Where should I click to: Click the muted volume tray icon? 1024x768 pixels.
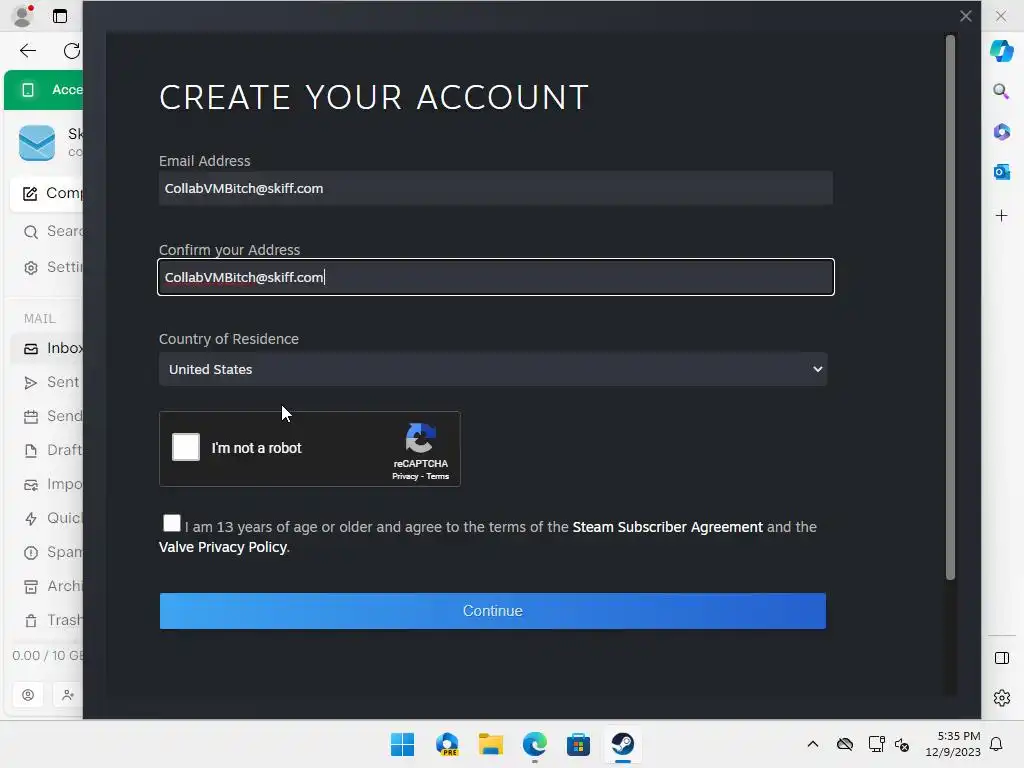tap(903, 744)
